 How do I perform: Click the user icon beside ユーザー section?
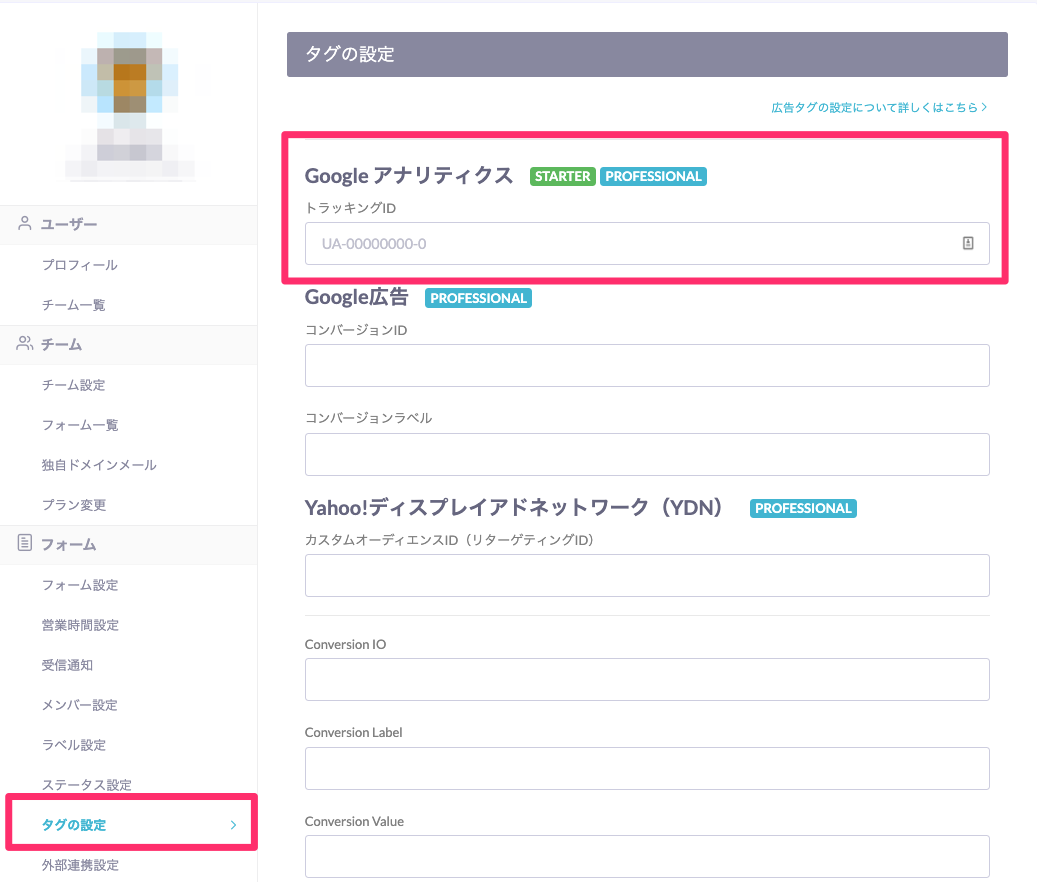pyautogui.click(x=24, y=224)
